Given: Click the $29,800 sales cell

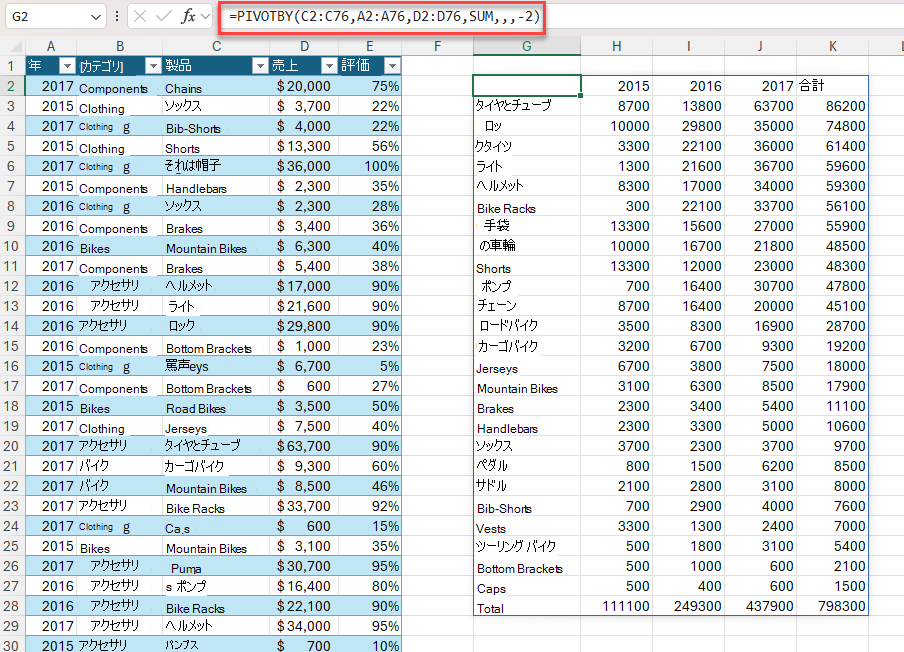Looking at the screenshot, I should (x=304, y=326).
